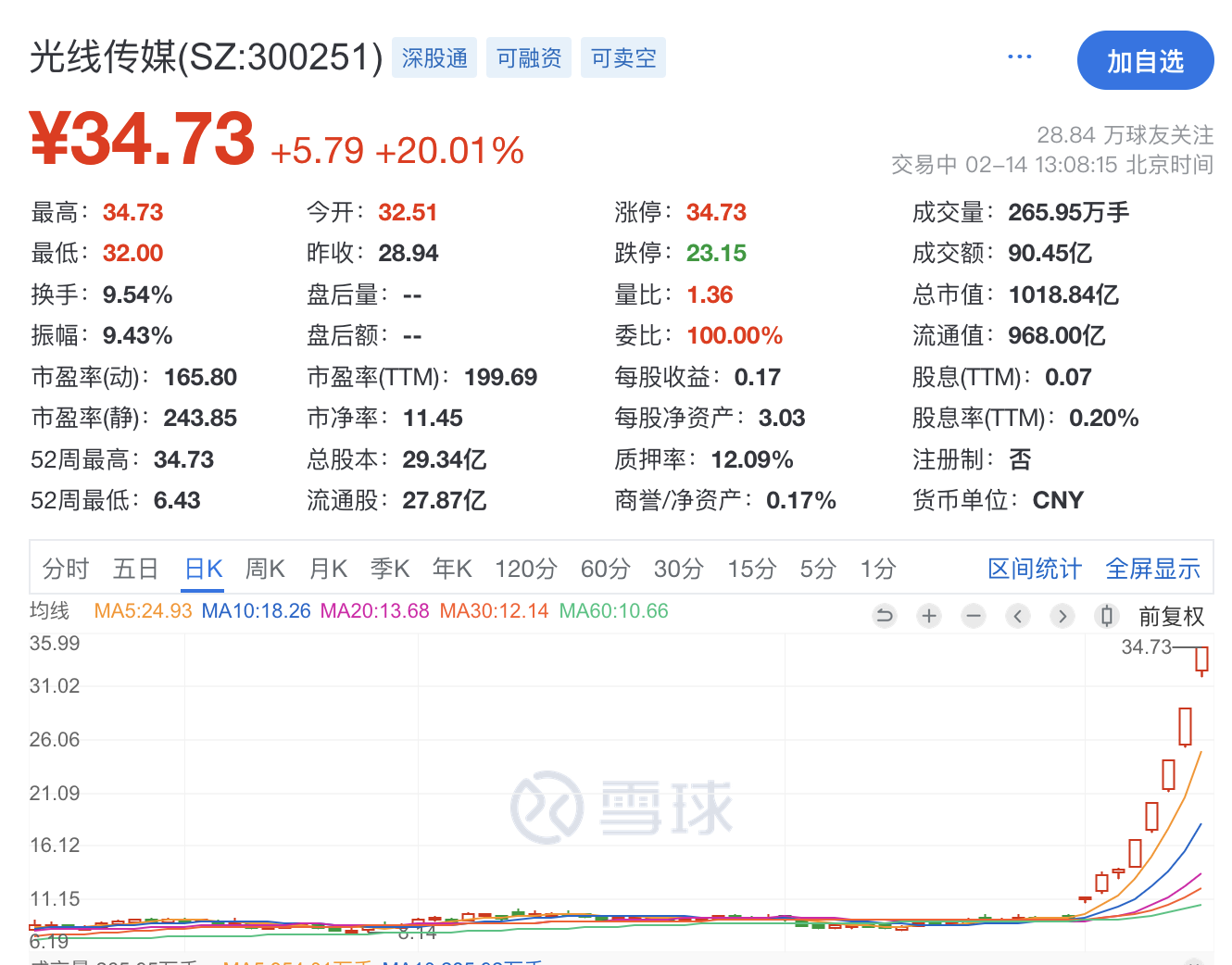This screenshot has height=965, width=1232.
Task: Click the 52周最低 value 6.43
Action: point(177,500)
